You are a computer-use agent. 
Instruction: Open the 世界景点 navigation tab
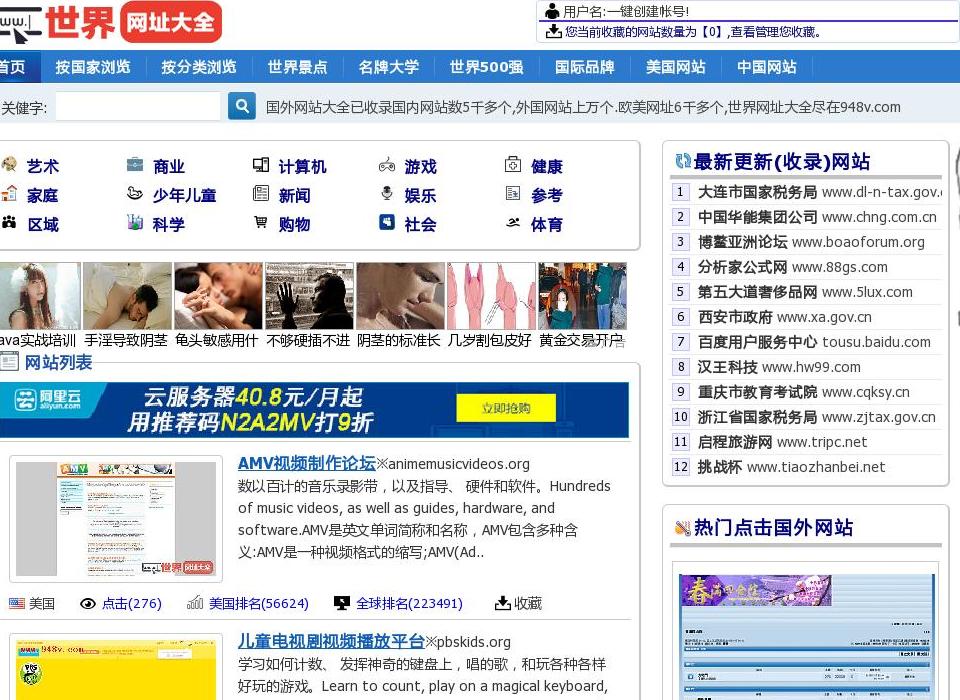pos(298,67)
